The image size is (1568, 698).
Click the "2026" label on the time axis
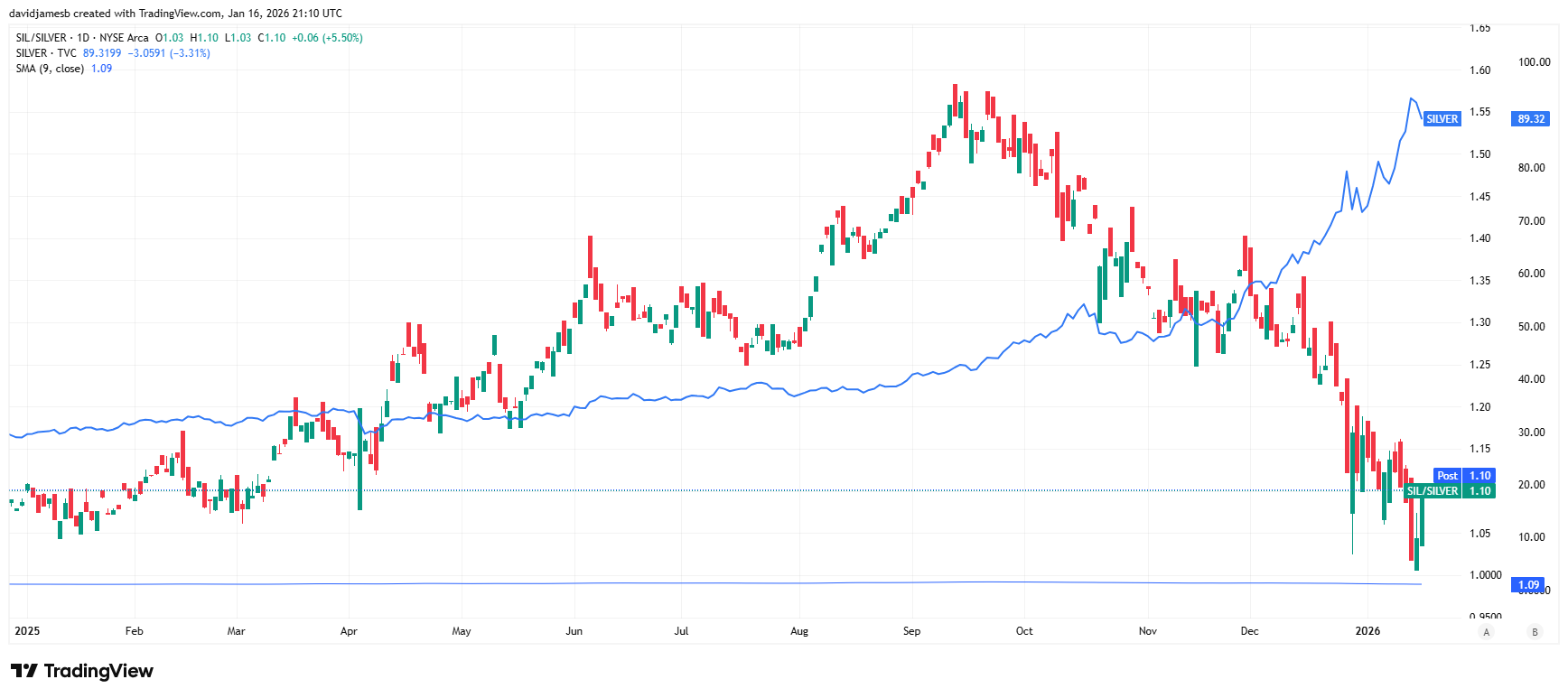1367,631
